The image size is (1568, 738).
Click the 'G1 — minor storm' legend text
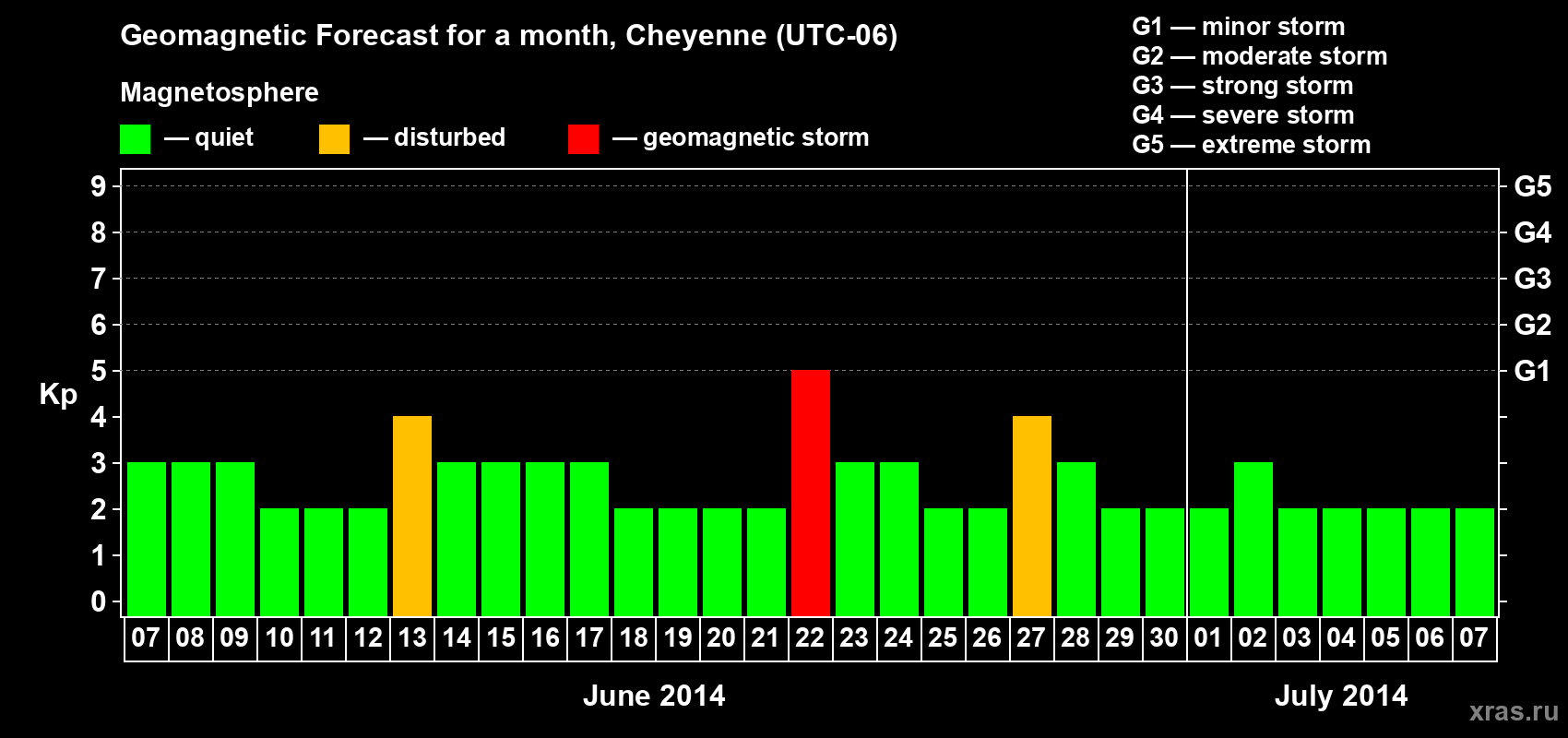[1239, 27]
